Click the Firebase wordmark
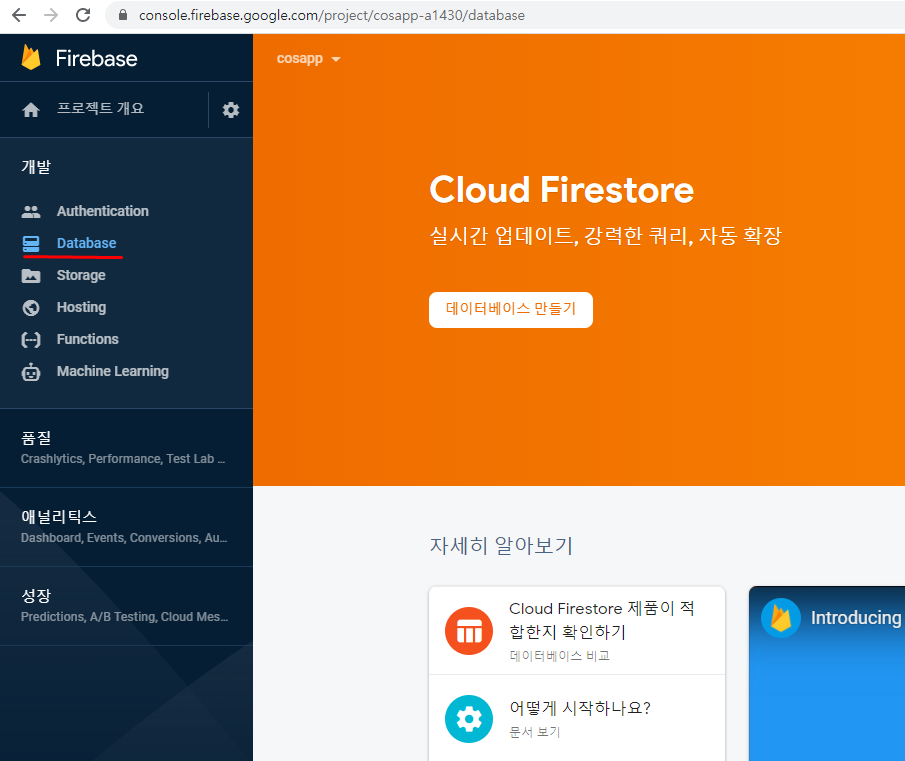Viewport: 905px width, 761px height. click(96, 58)
